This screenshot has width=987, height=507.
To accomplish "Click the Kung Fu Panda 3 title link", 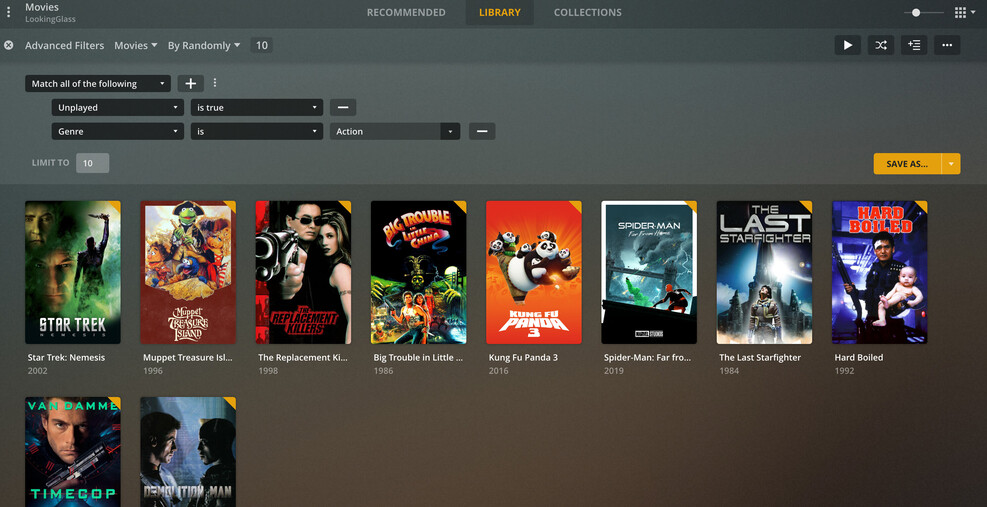I will [x=524, y=358].
